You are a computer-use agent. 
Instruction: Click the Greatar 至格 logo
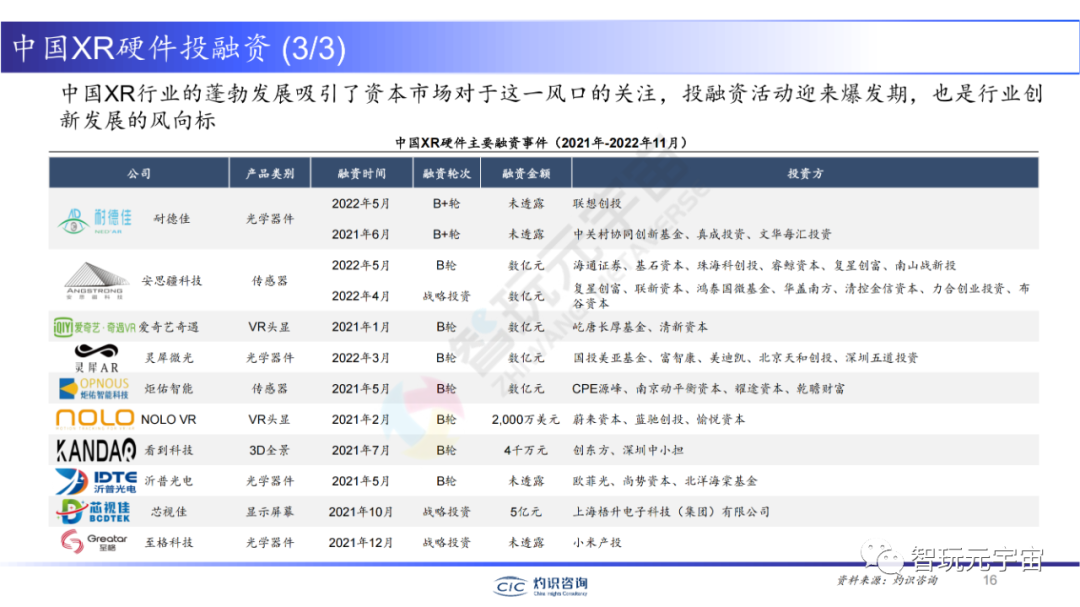pos(94,542)
